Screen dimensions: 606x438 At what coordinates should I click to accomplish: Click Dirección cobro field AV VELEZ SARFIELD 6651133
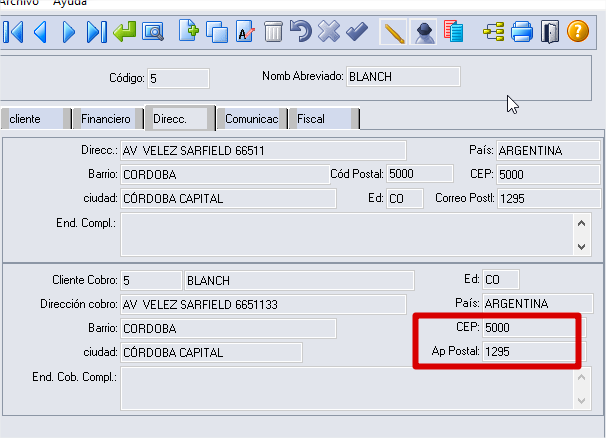coord(263,304)
